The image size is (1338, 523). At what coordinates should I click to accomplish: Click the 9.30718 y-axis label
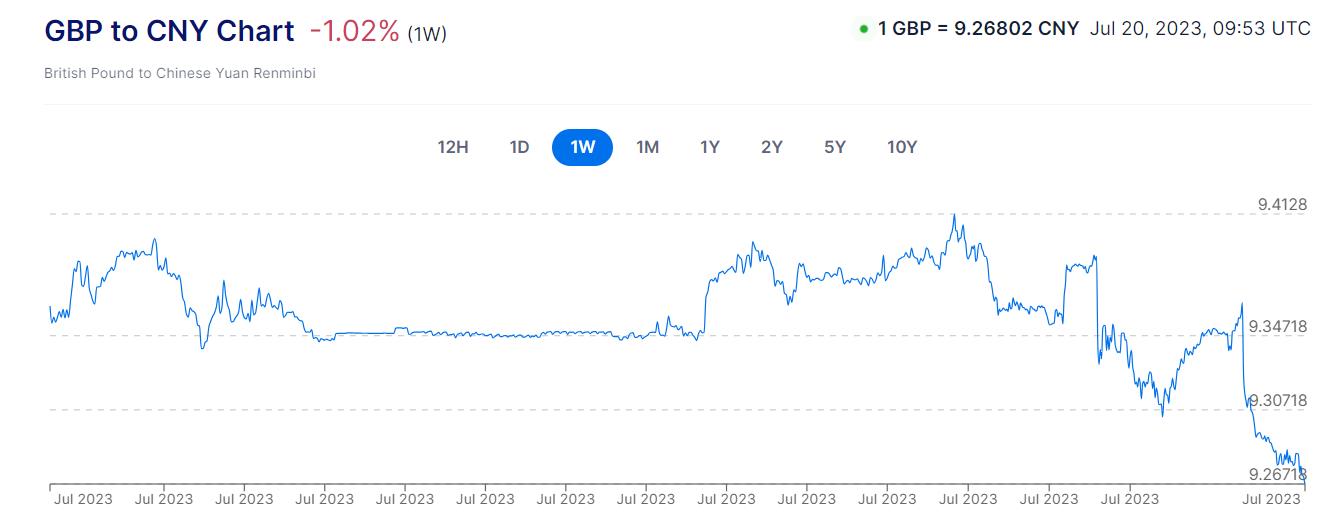(x=1277, y=401)
